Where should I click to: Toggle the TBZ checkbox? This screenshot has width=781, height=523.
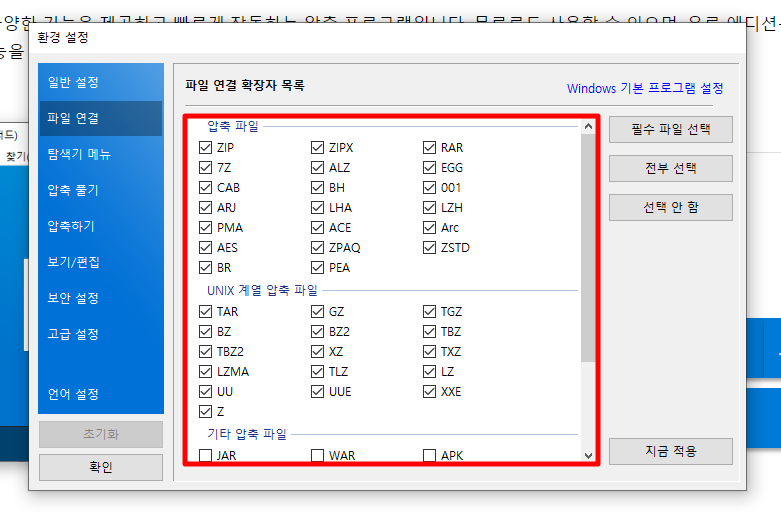429,331
